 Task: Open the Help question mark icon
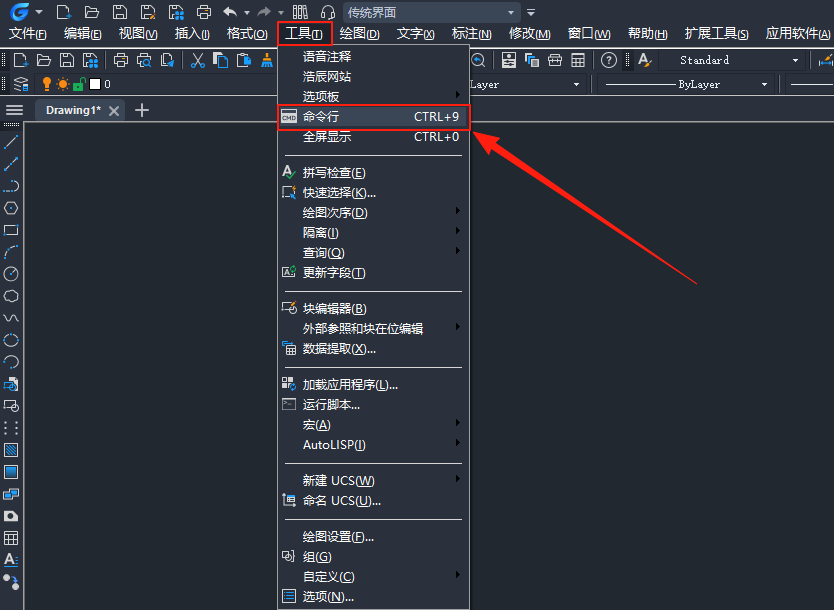[608, 60]
